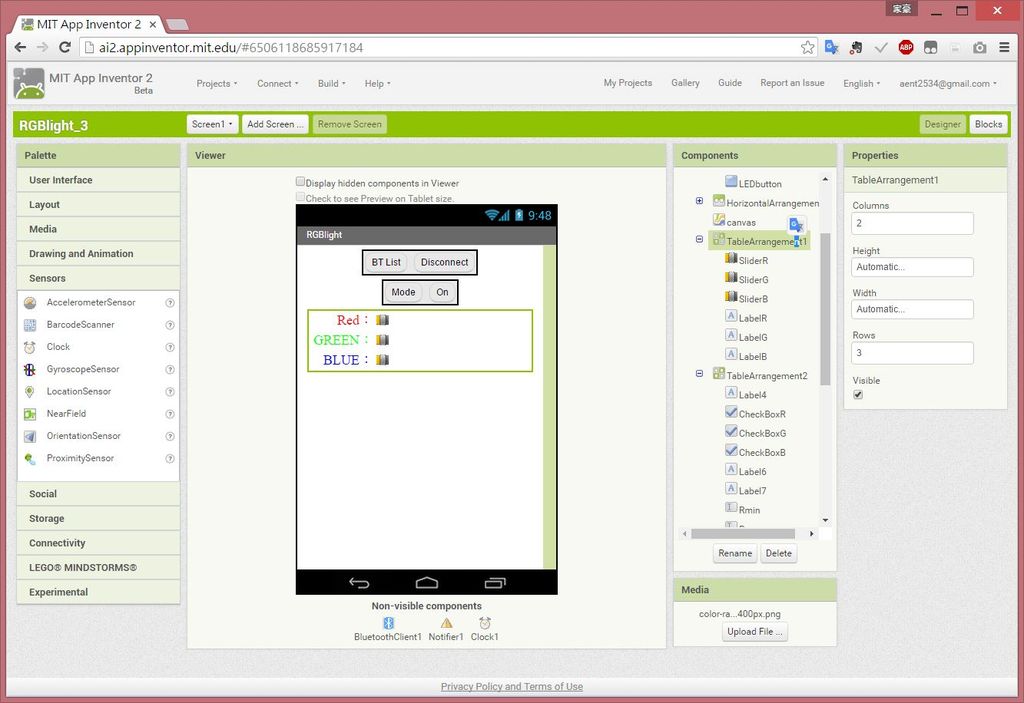1024x703 pixels.
Task: Select SliderR in components tree
Action: click(753, 261)
